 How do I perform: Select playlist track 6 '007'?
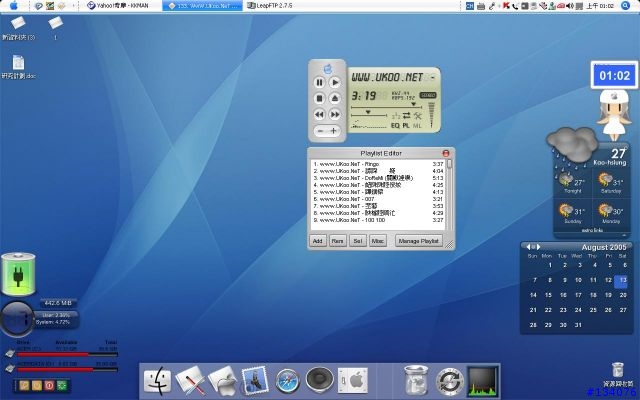tap(378, 199)
